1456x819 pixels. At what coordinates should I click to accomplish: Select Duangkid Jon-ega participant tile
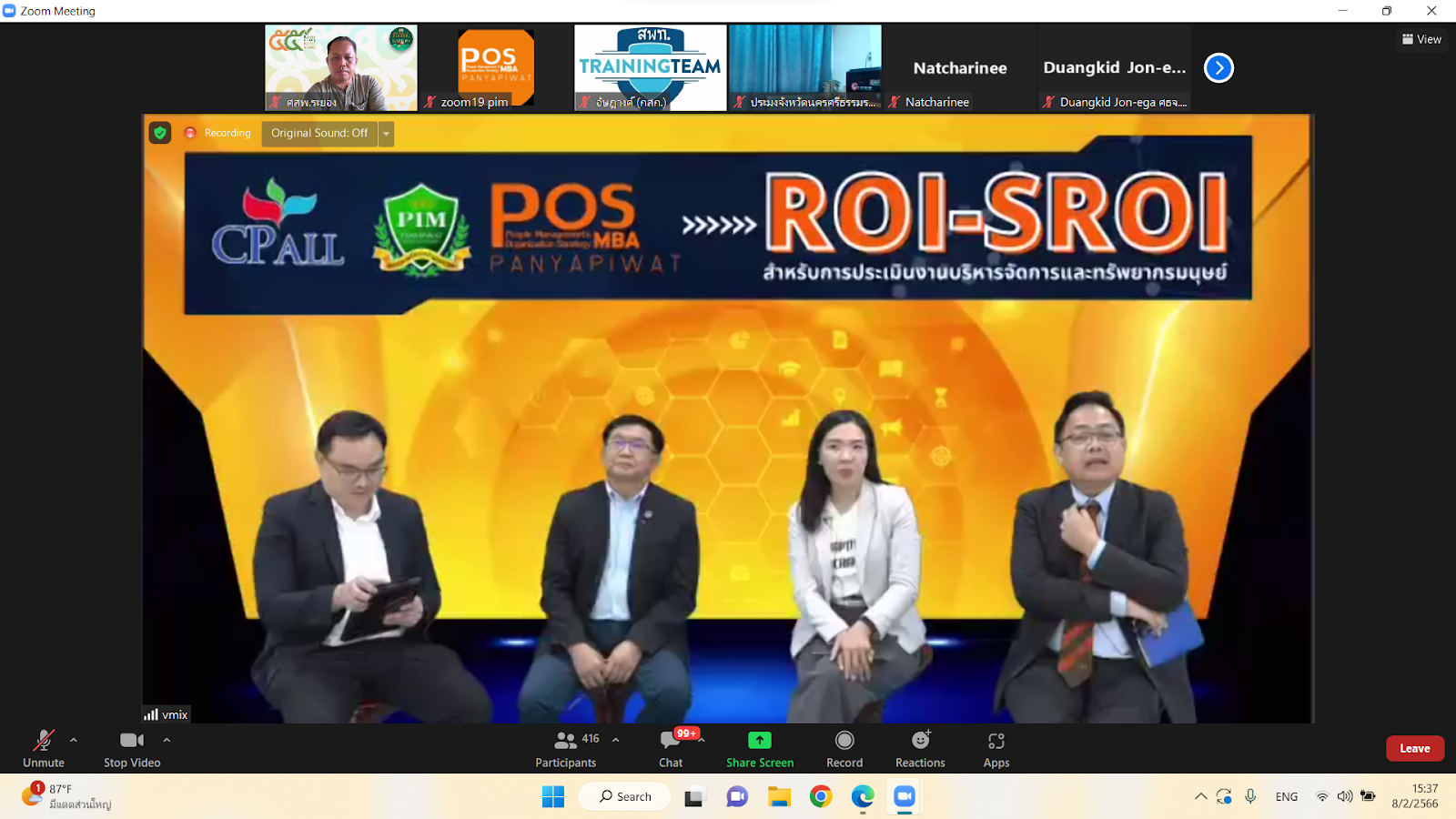click(x=1115, y=67)
